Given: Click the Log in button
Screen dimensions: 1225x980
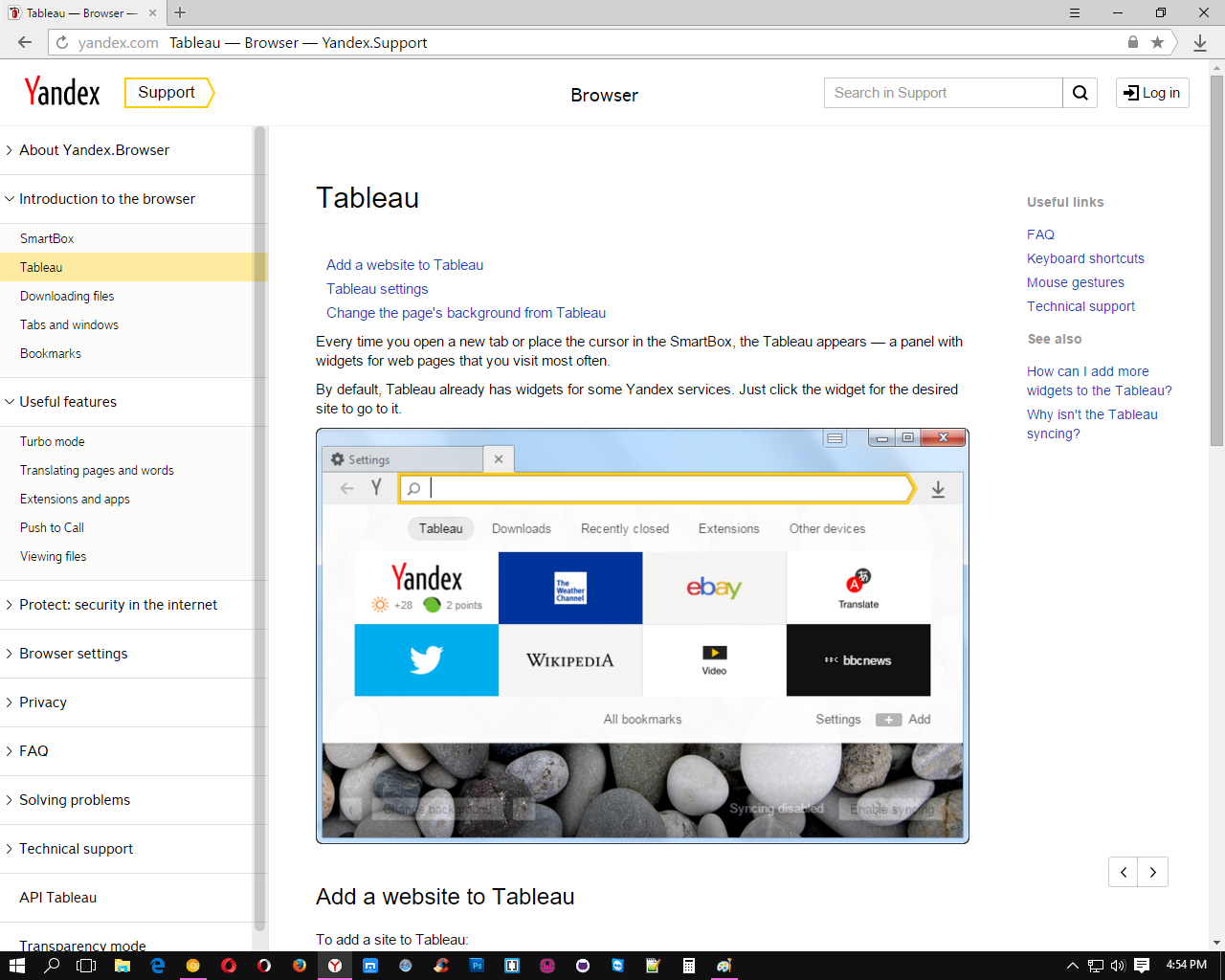Looking at the screenshot, I should click(x=1152, y=93).
